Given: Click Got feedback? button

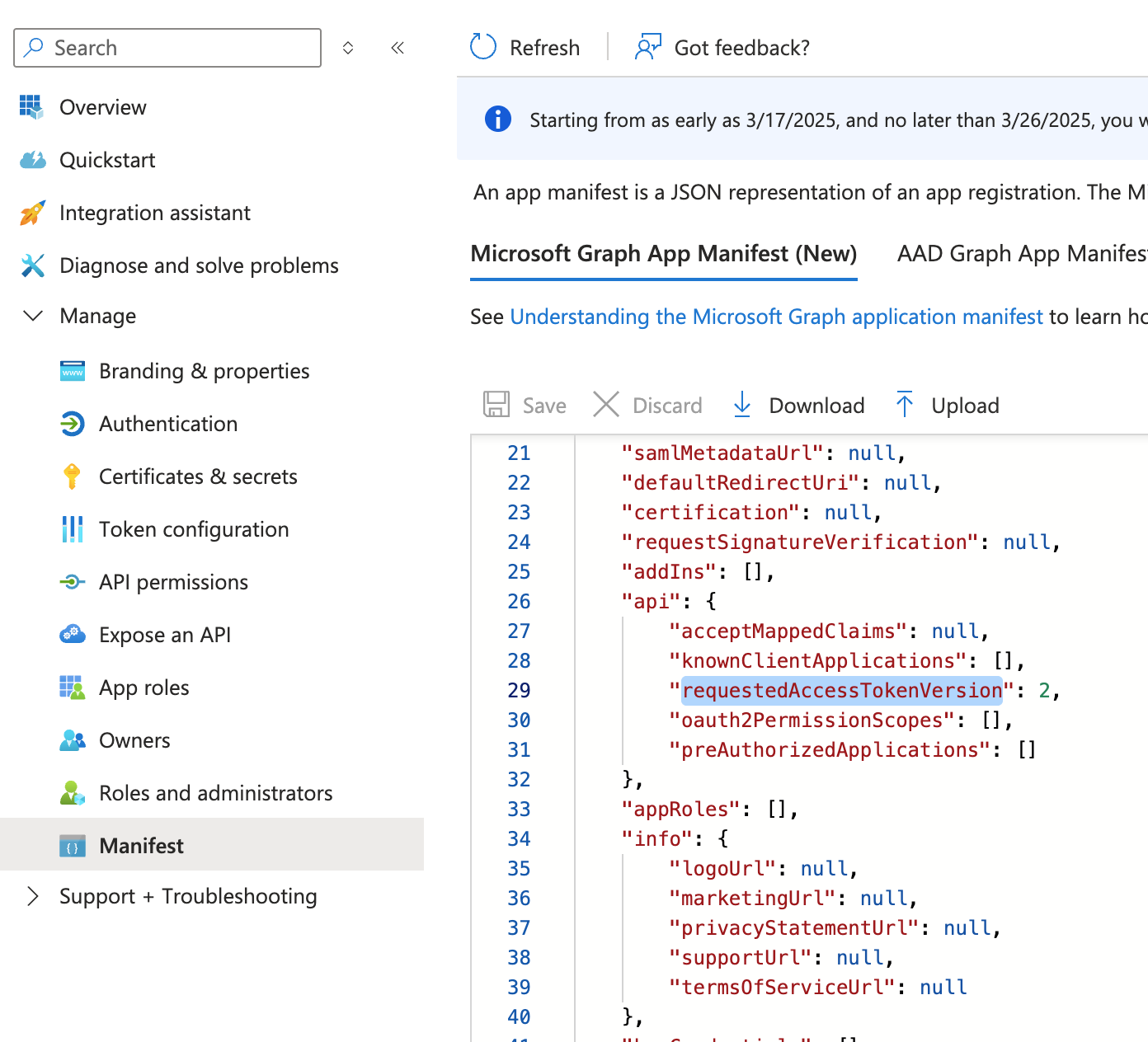Looking at the screenshot, I should (x=722, y=48).
